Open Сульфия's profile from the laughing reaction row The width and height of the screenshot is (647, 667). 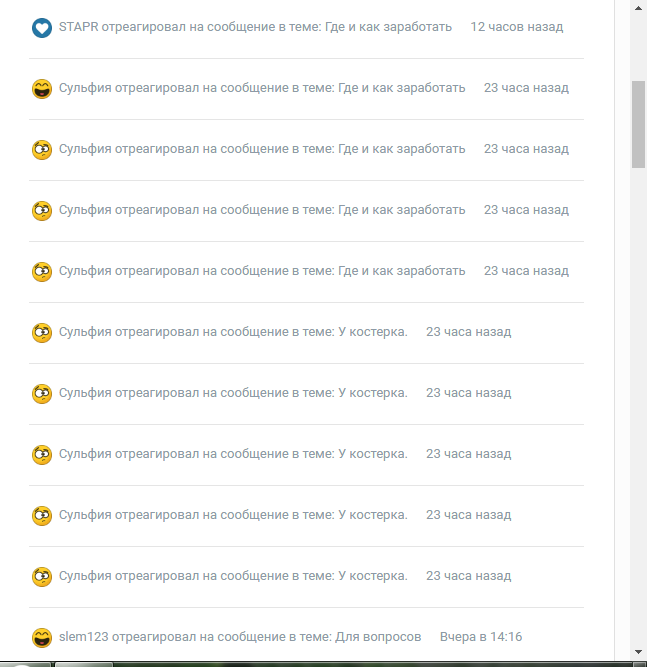click(85, 88)
